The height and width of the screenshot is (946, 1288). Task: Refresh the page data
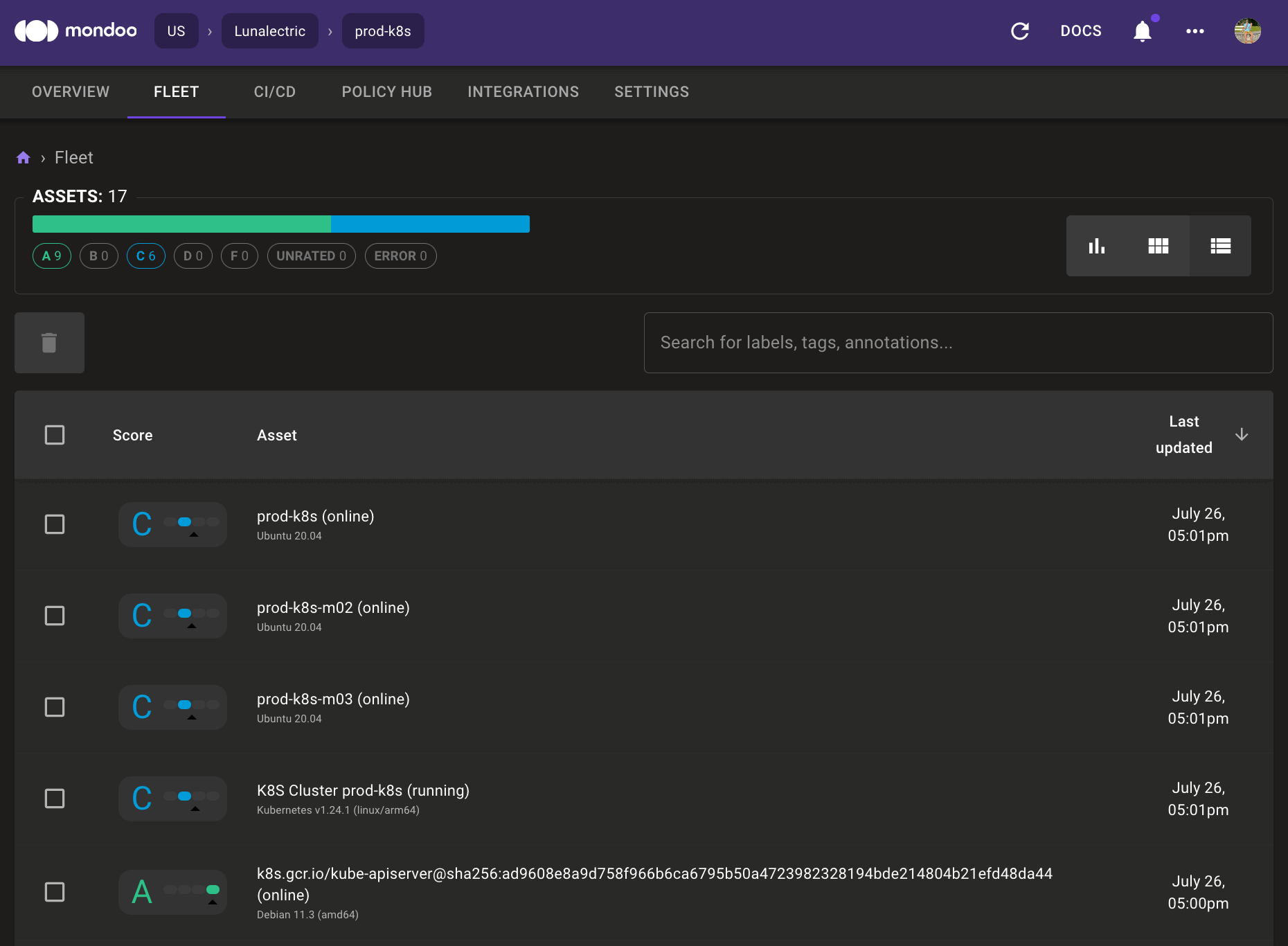point(1019,30)
